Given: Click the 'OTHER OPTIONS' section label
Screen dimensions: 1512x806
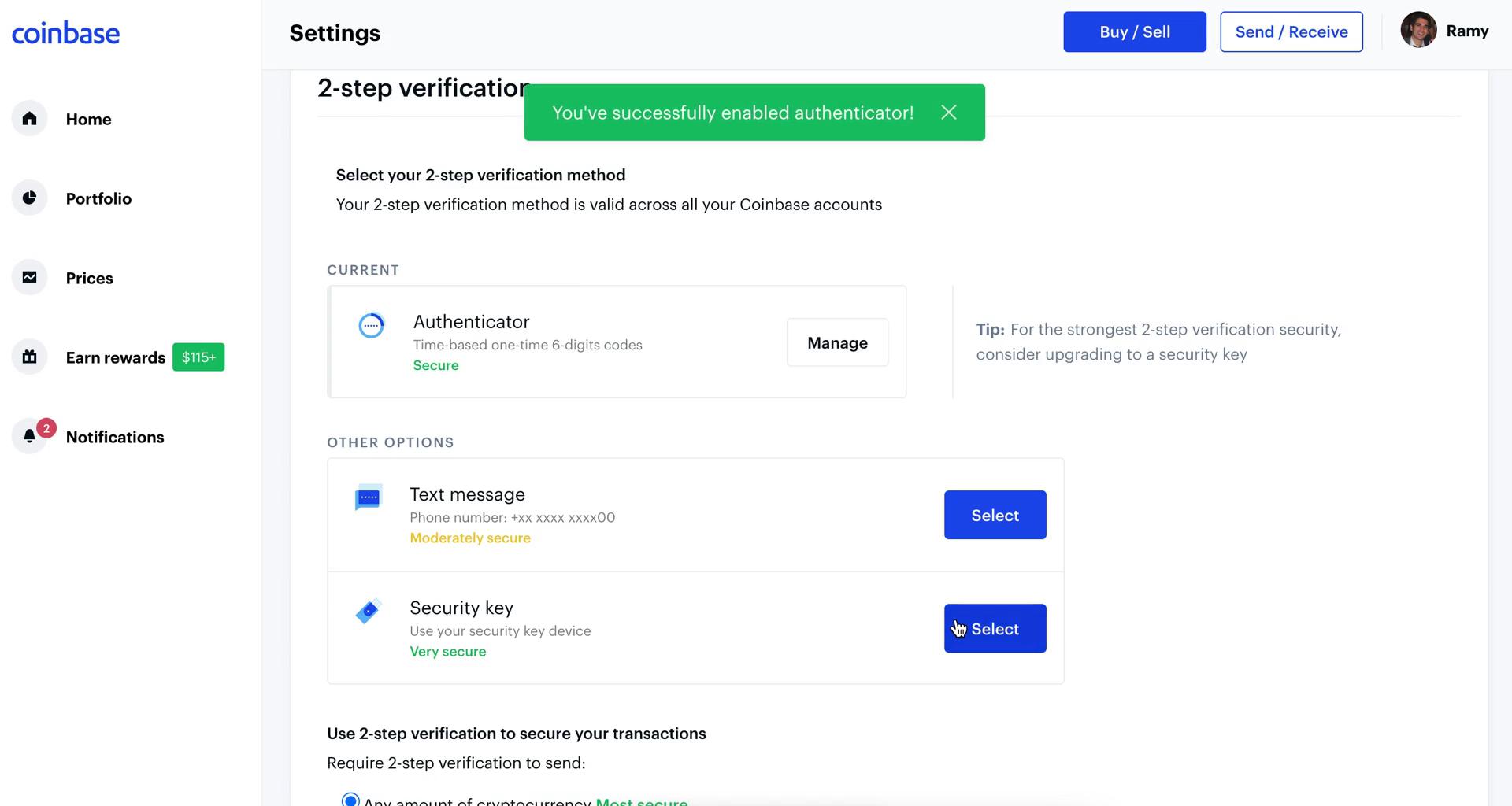Looking at the screenshot, I should pos(391,442).
